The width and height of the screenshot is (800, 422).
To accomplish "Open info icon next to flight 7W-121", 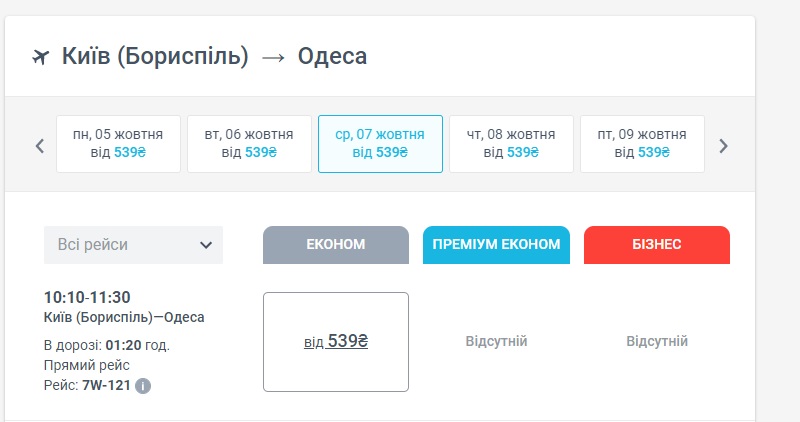I will coord(143,385).
